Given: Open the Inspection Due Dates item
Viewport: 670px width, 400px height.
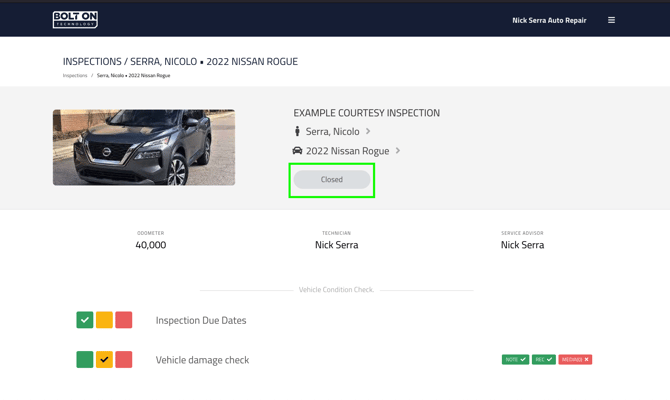Looking at the screenshot, I should pos(201,320).
